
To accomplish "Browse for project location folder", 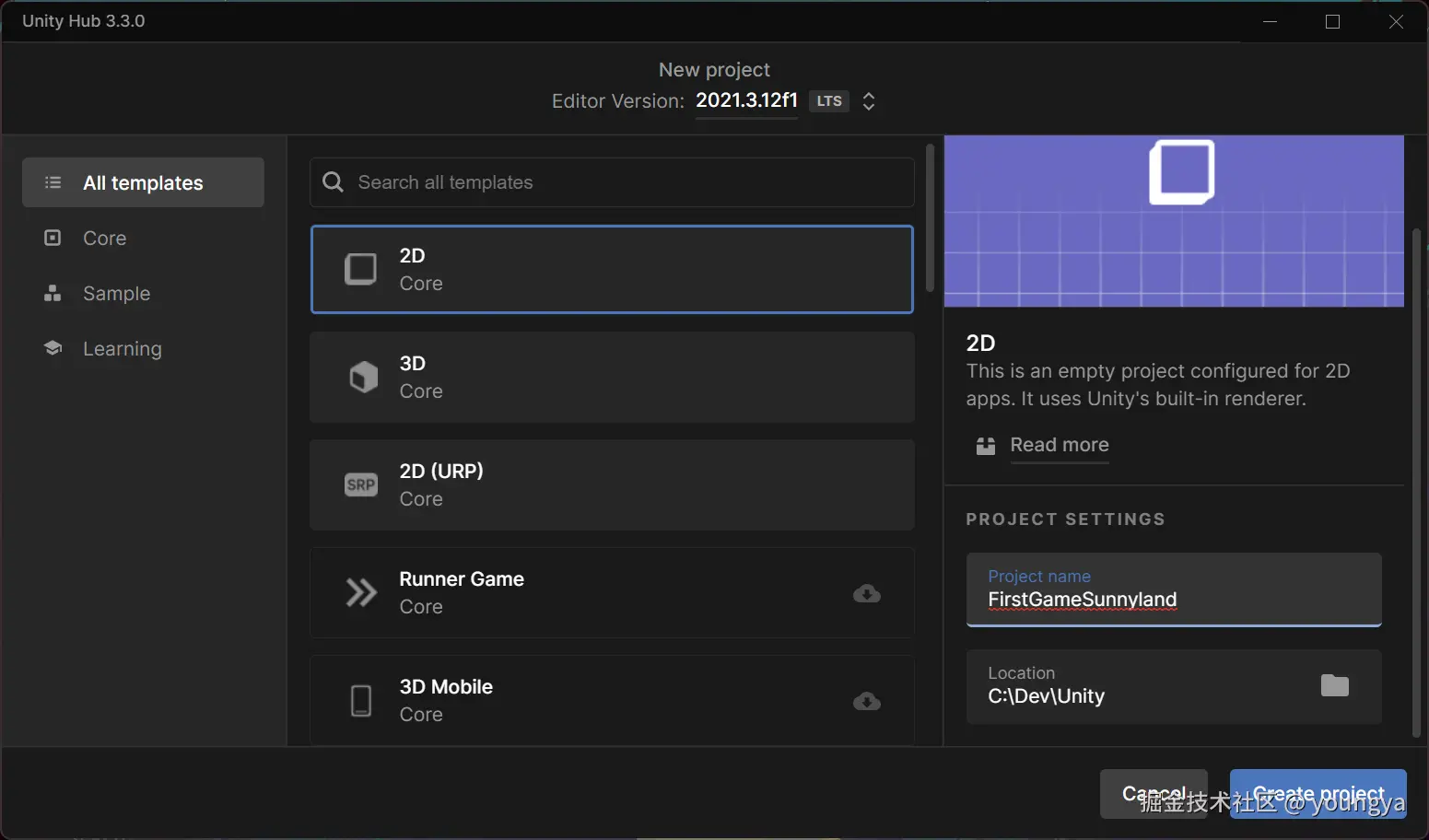I will click(1334, 685).
